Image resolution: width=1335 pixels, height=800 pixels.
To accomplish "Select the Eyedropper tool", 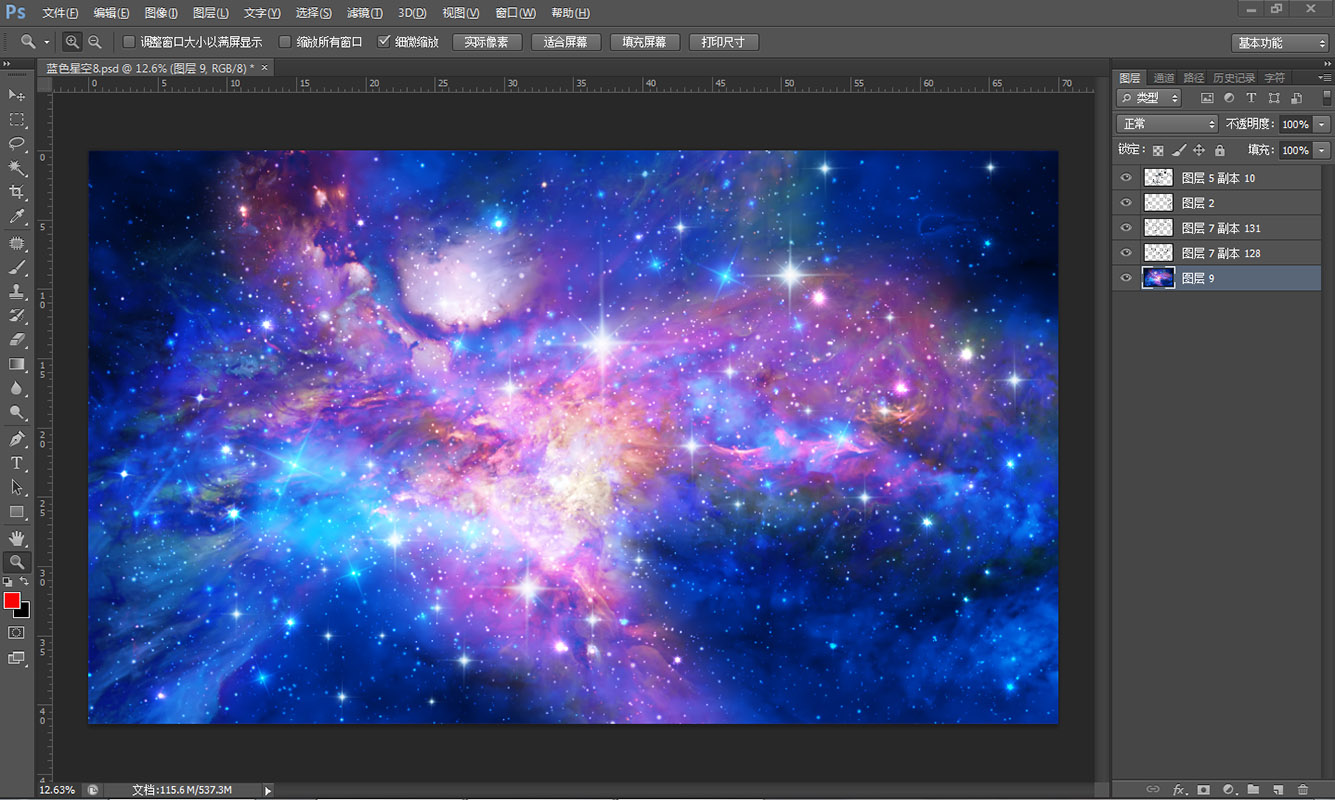I will [x=17, y=217].
